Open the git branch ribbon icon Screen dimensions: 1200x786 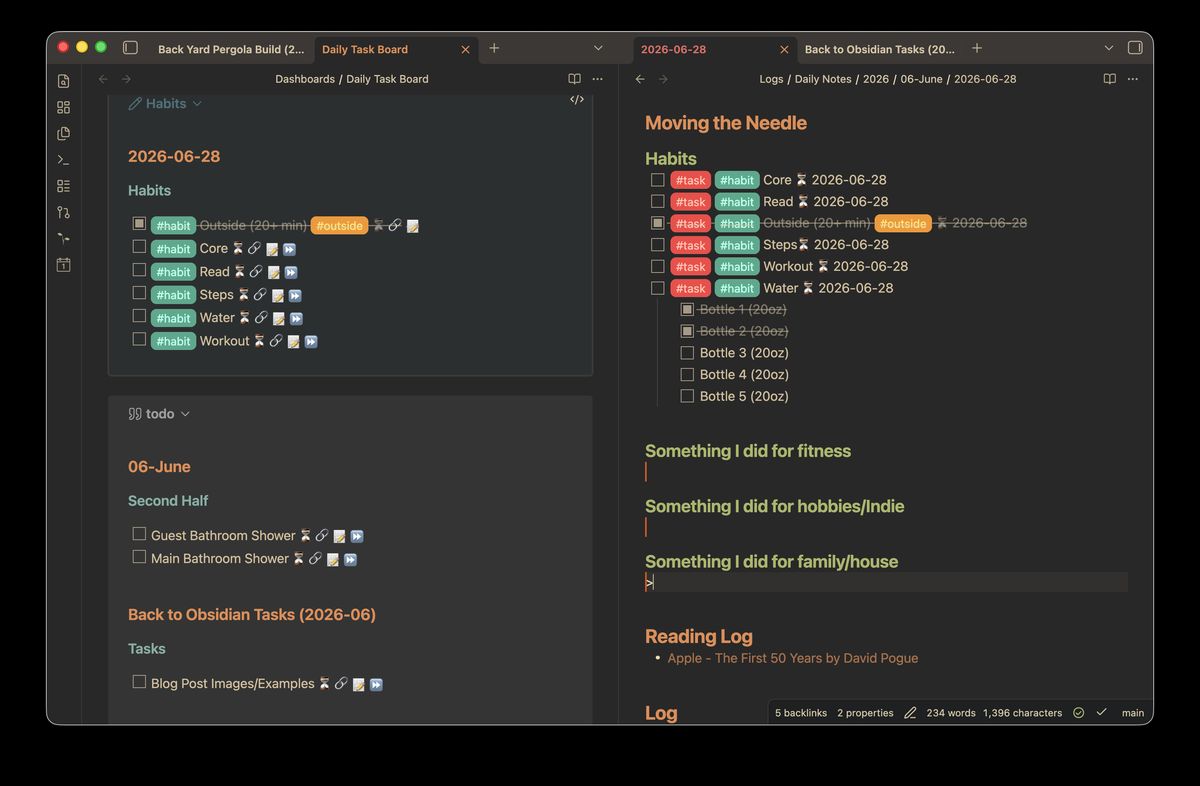(x=63, y=212)
